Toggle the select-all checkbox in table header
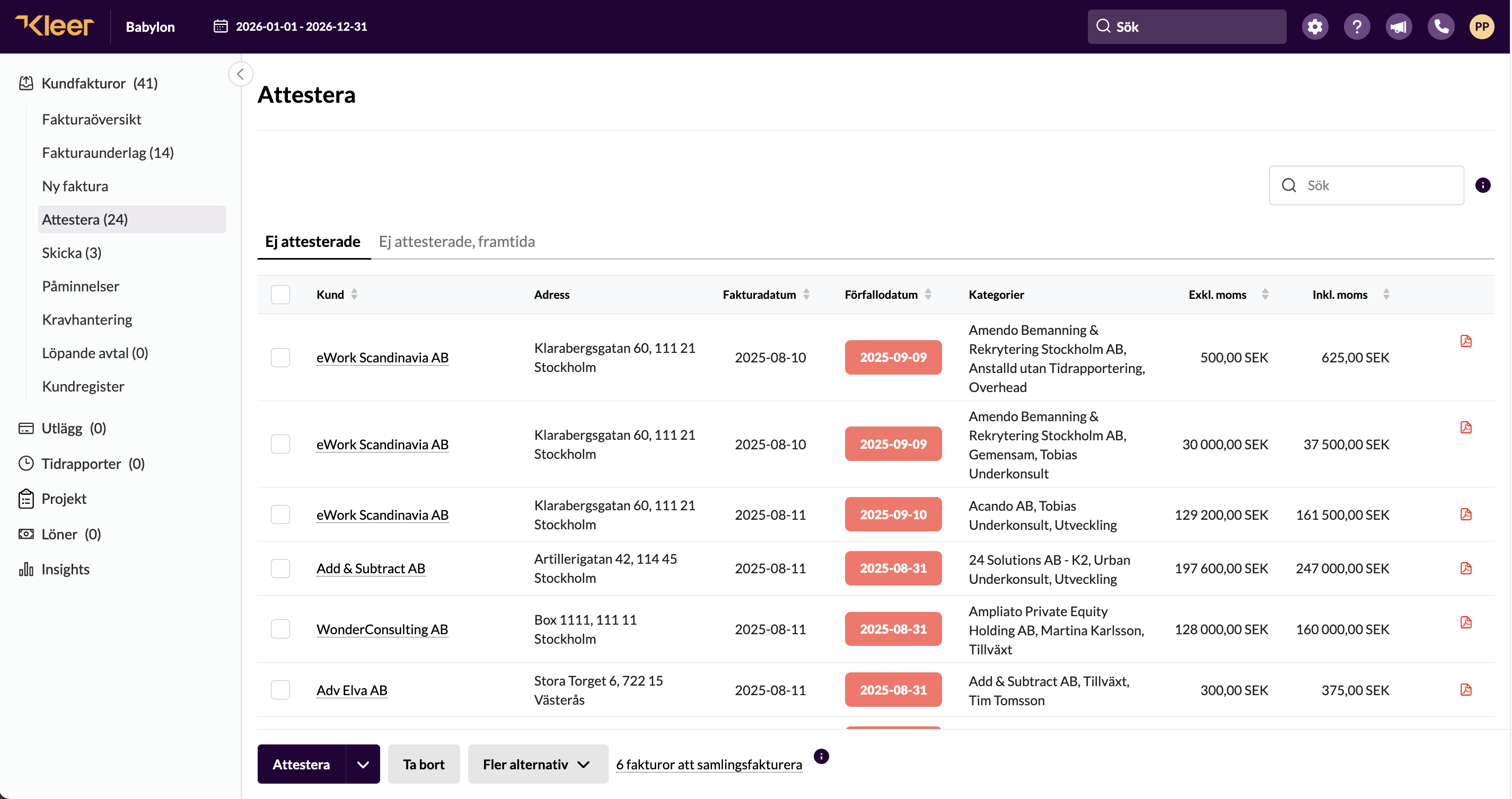The width and height of the screenshot is (1512, 799). tap(280, 295)
